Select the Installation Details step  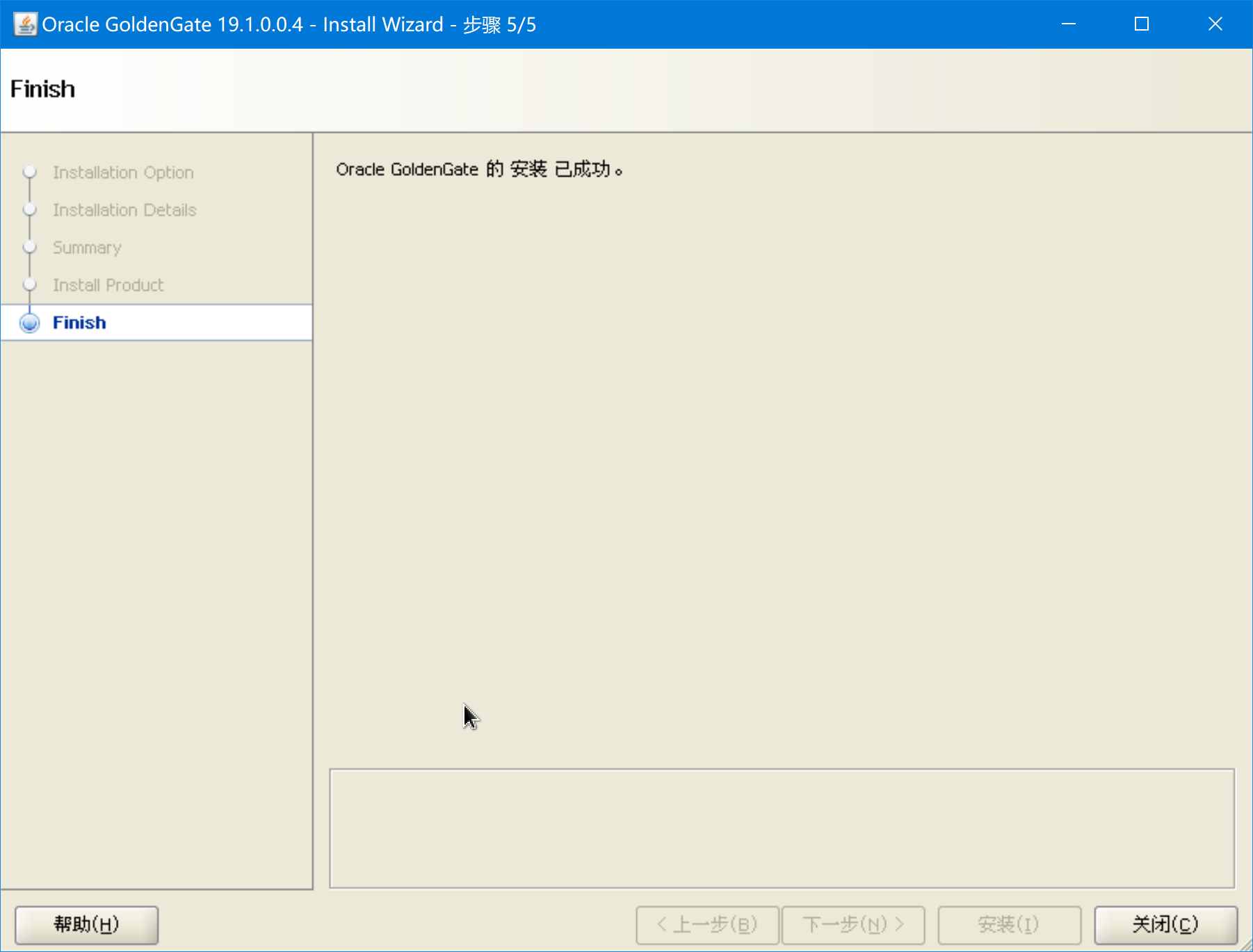tap(124, 210)
